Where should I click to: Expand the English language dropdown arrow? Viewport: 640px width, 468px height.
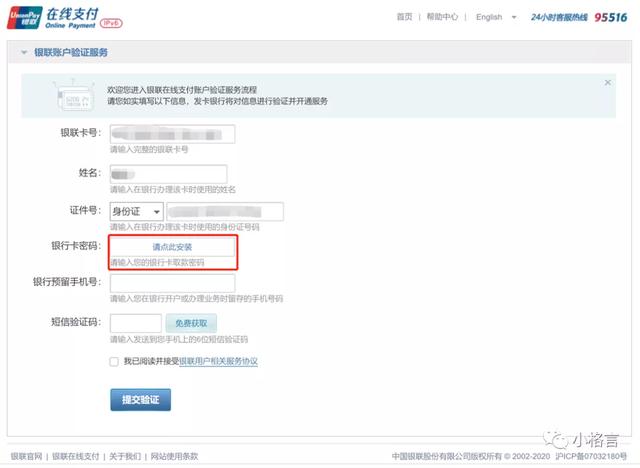[514, 17]
